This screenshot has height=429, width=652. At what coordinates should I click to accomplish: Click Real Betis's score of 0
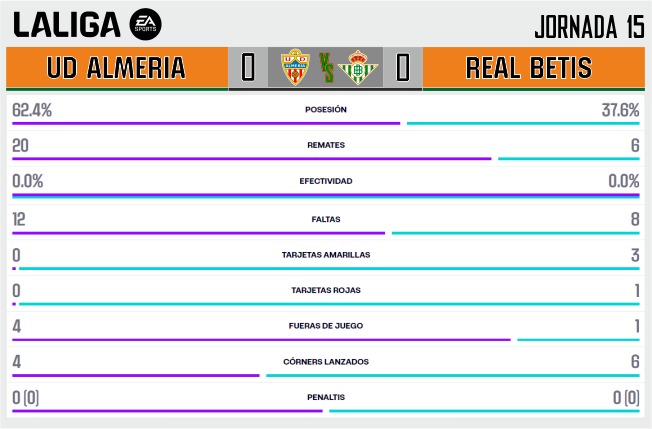click(x=403, y=67)
